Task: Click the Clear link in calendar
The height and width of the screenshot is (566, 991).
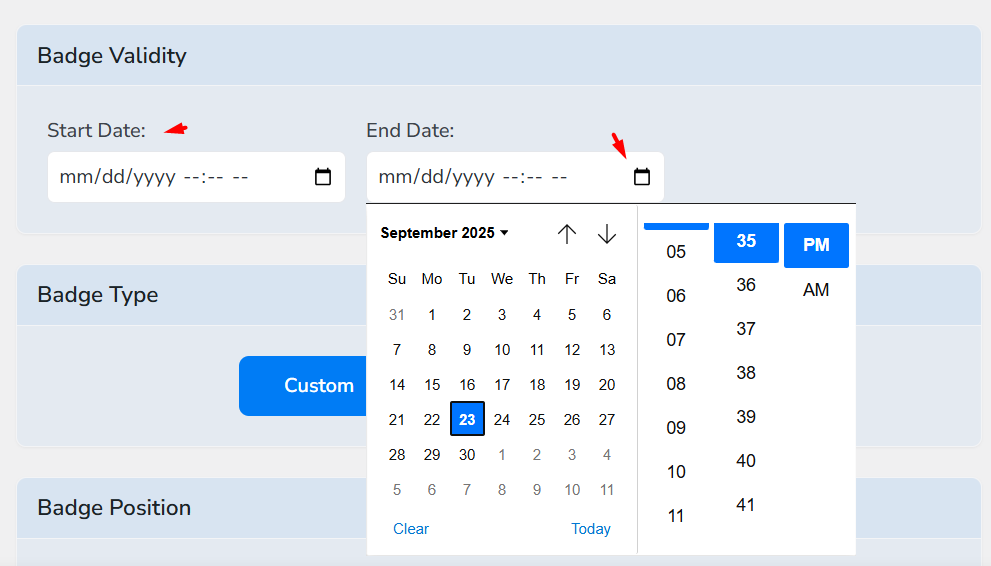Action: (x=411, y=529)
